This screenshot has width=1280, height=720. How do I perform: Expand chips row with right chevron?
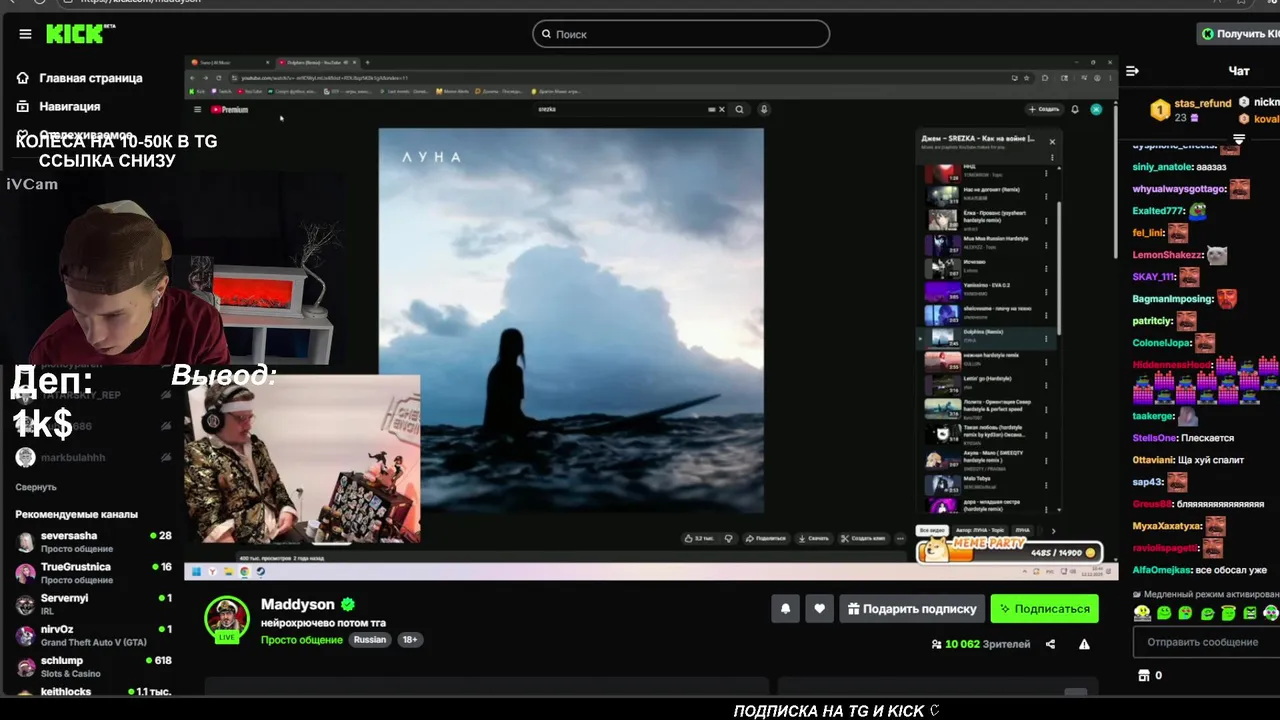click(1053, 531)
